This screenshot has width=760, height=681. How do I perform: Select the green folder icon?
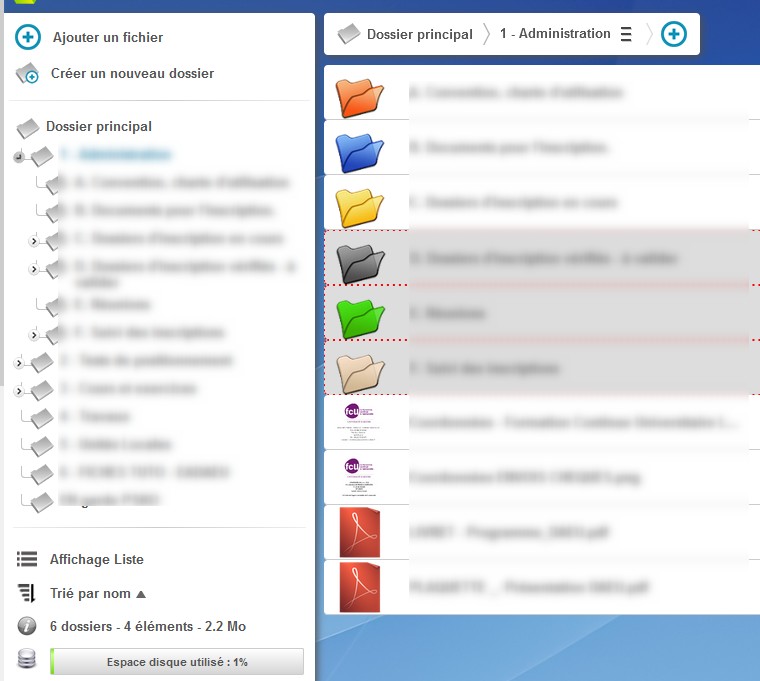click(360, 314)
